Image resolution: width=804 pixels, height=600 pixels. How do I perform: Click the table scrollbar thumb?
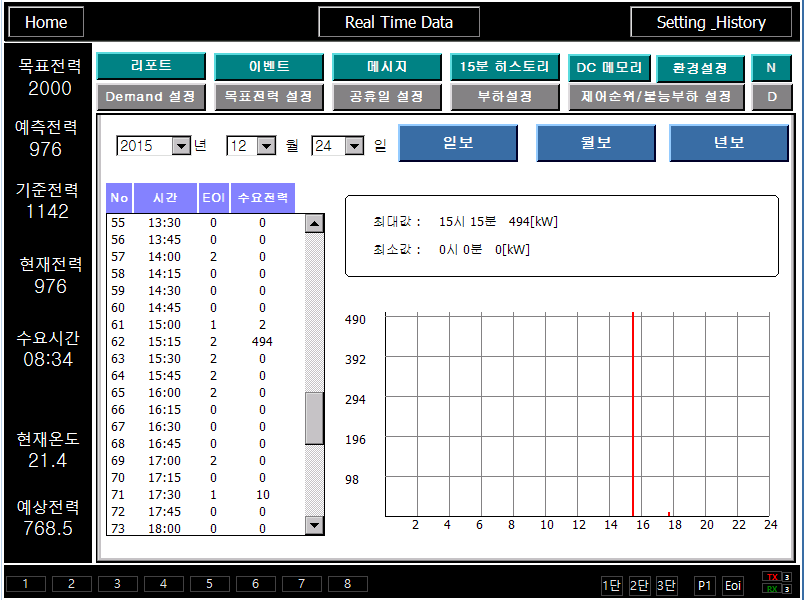tap(314, 418)
